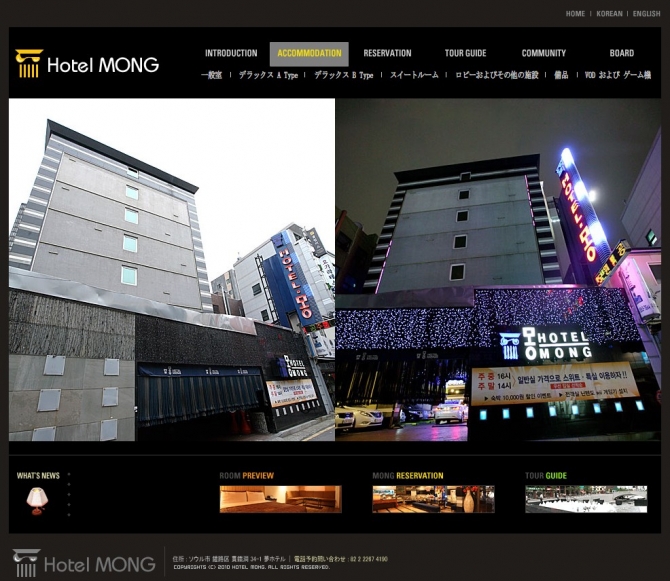
Task: Open the INTRODUCTION menu
Action: pyautogui.click(x=231, y=53)
